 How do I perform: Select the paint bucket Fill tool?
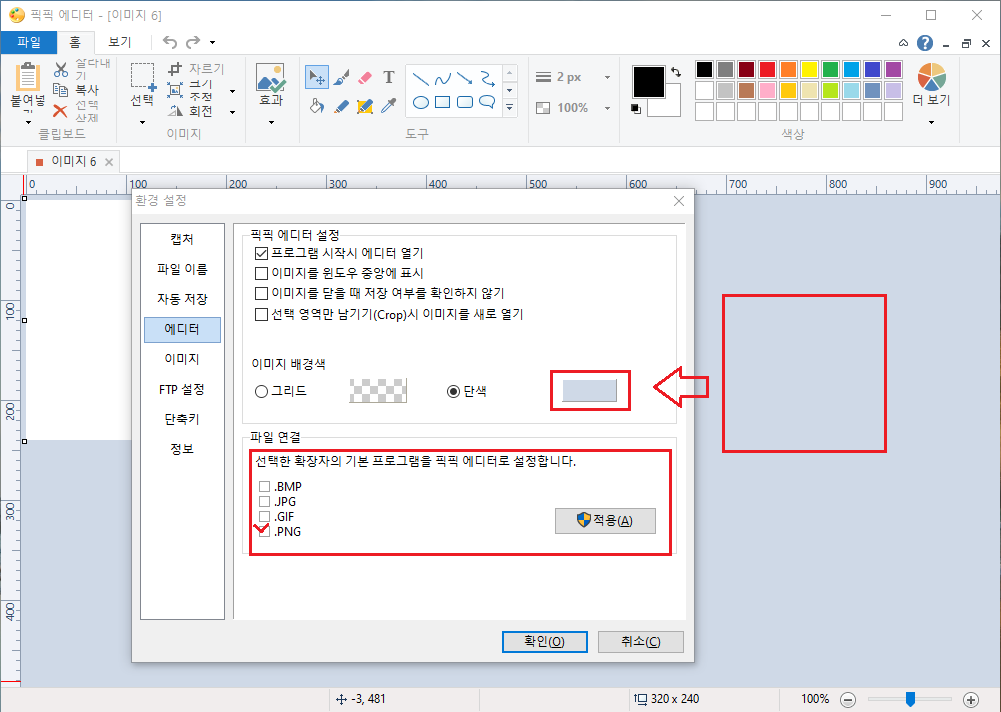tap(317, 106)
